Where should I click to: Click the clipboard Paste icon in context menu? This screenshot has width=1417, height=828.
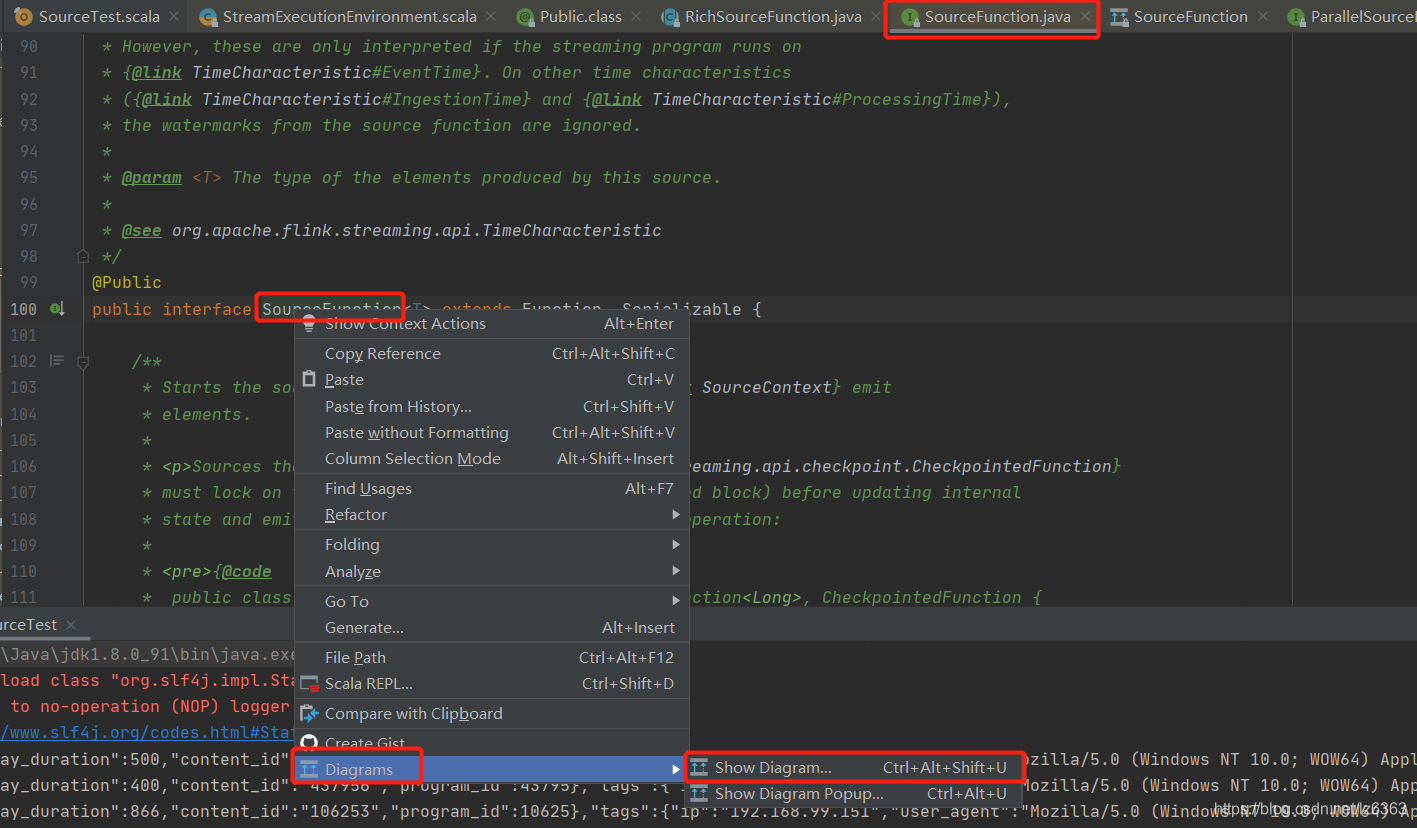(309, 380)
